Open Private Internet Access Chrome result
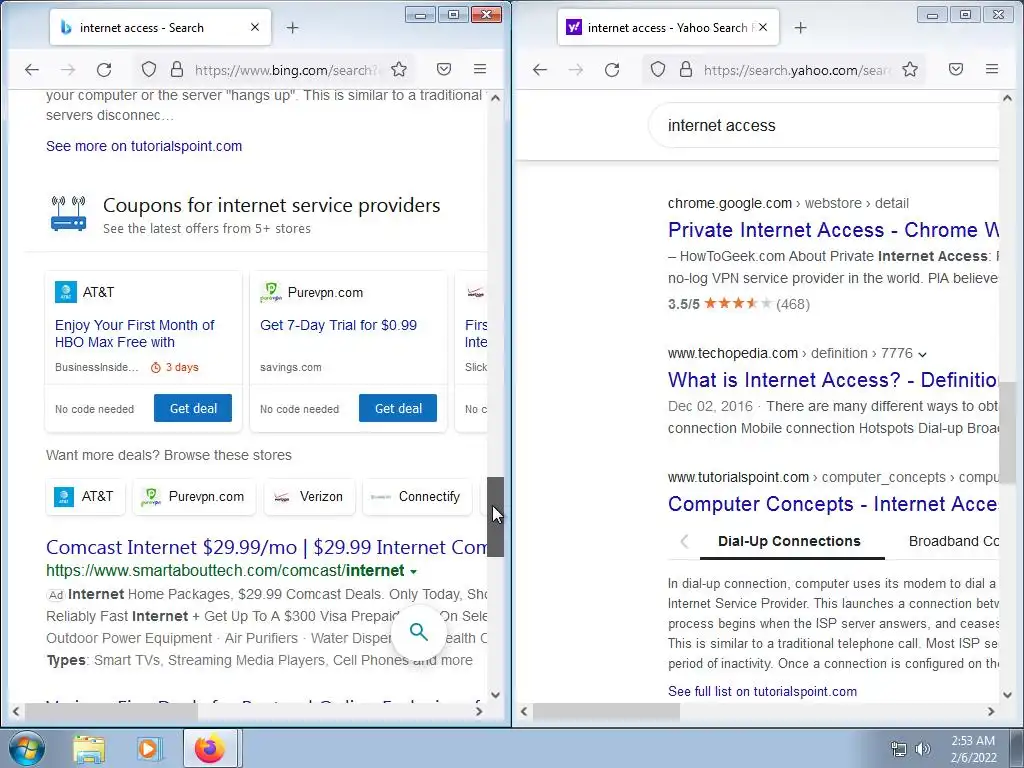The image size is (1024, 768). [x=833, y=230]
